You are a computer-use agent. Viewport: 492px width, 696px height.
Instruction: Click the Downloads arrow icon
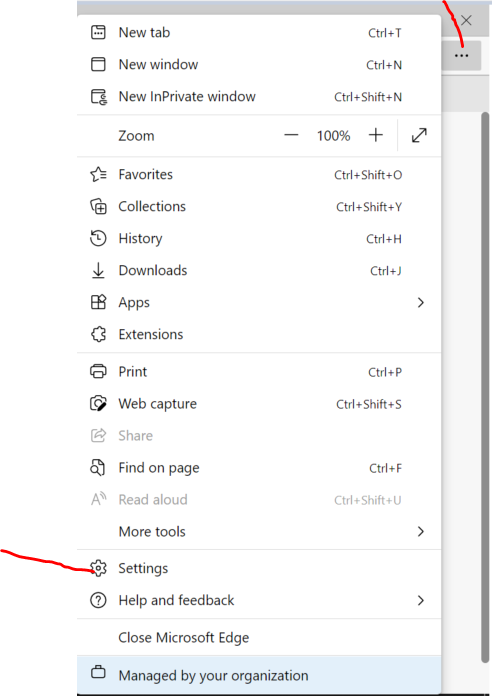click(98, 270)
